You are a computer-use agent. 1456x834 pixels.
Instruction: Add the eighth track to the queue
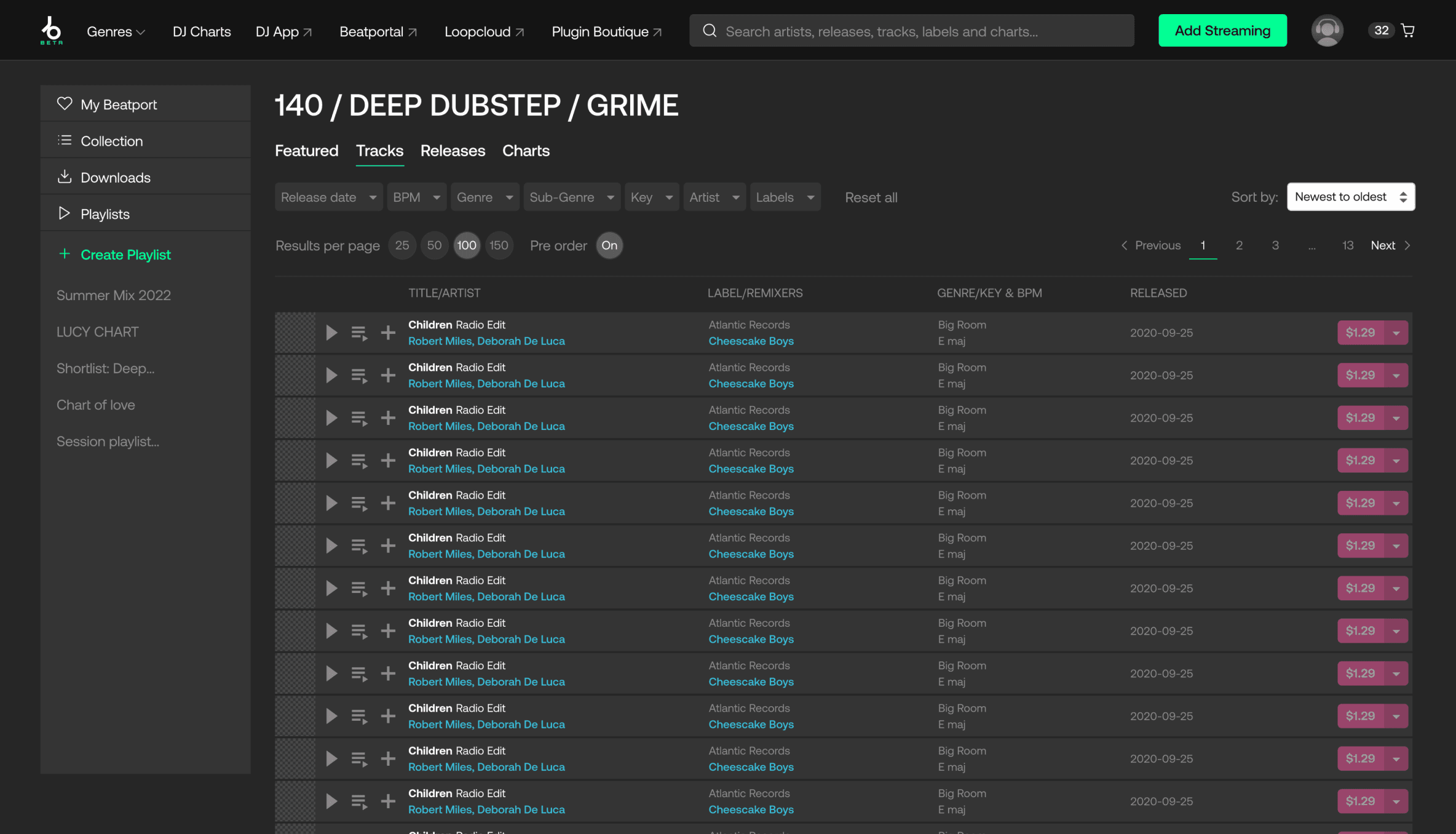(359, 632)
